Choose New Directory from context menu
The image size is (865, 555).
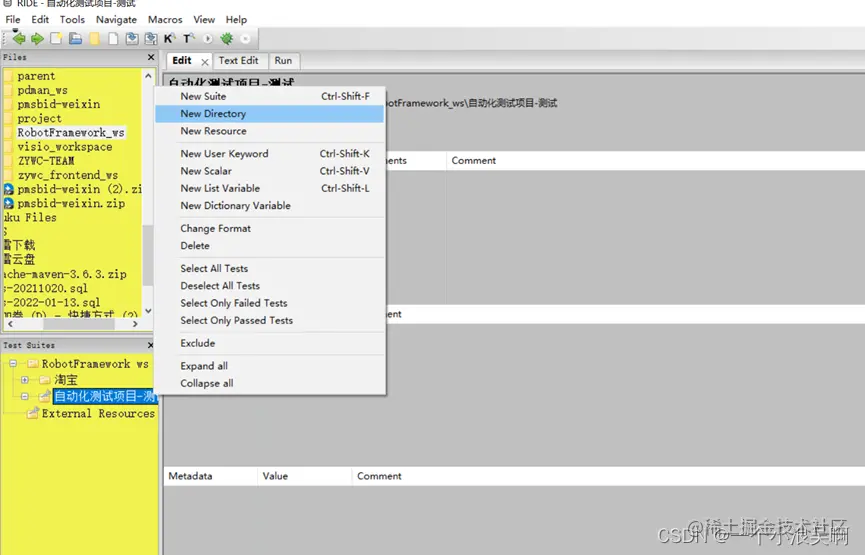pos(270,114)
